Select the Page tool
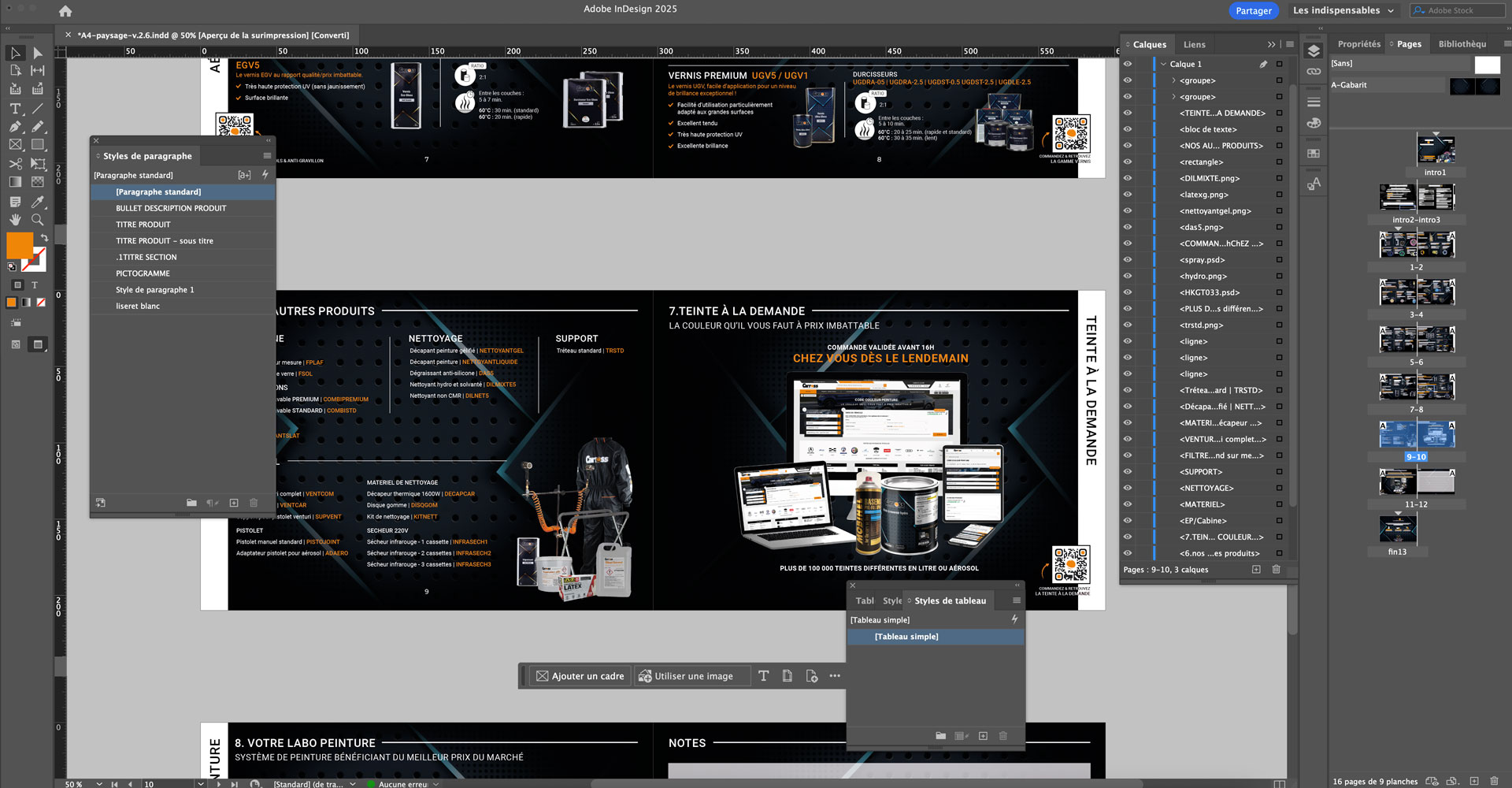1512x788 pixels. (15, 71)
